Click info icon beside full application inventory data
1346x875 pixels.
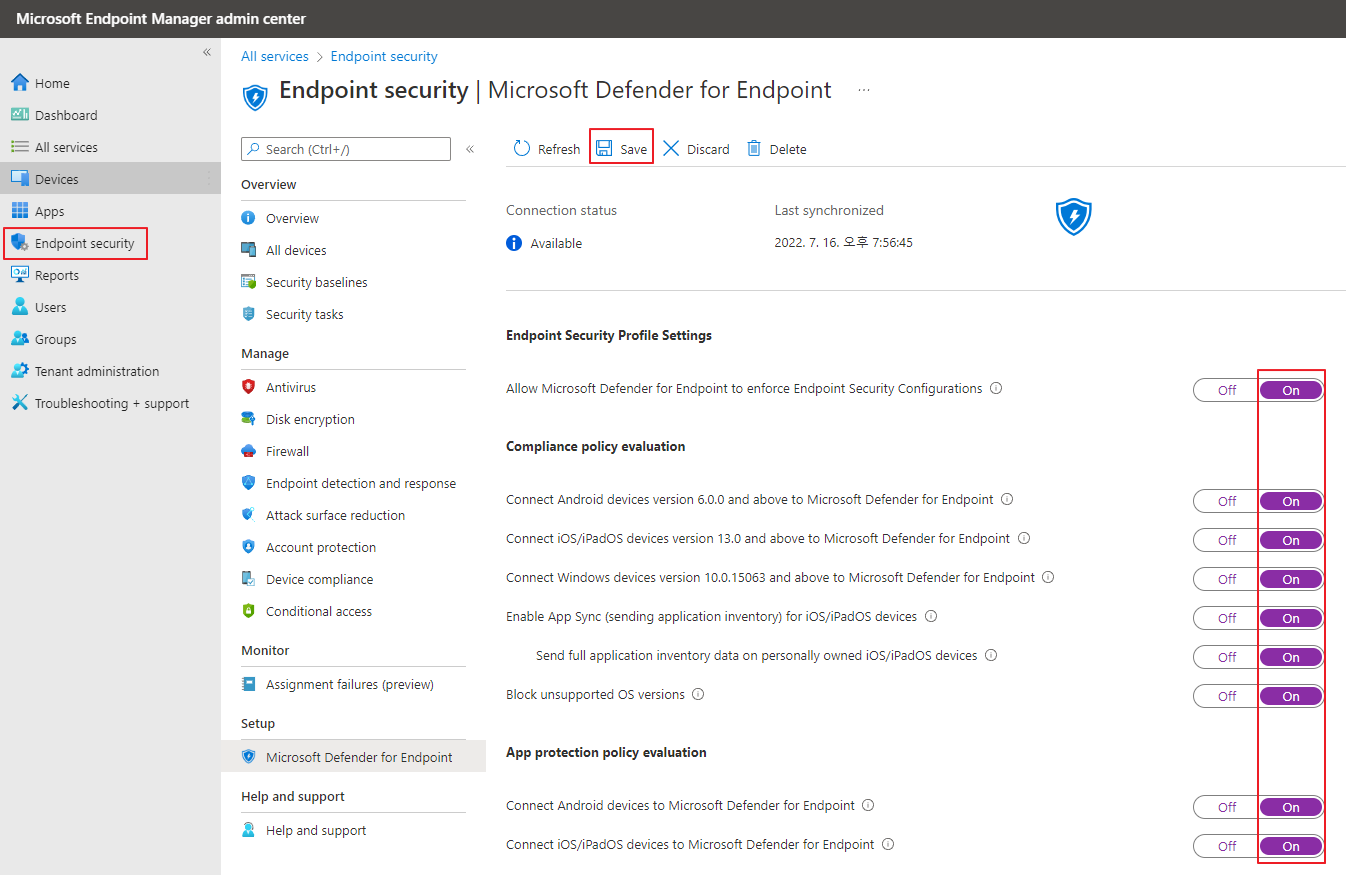(991, 655)
